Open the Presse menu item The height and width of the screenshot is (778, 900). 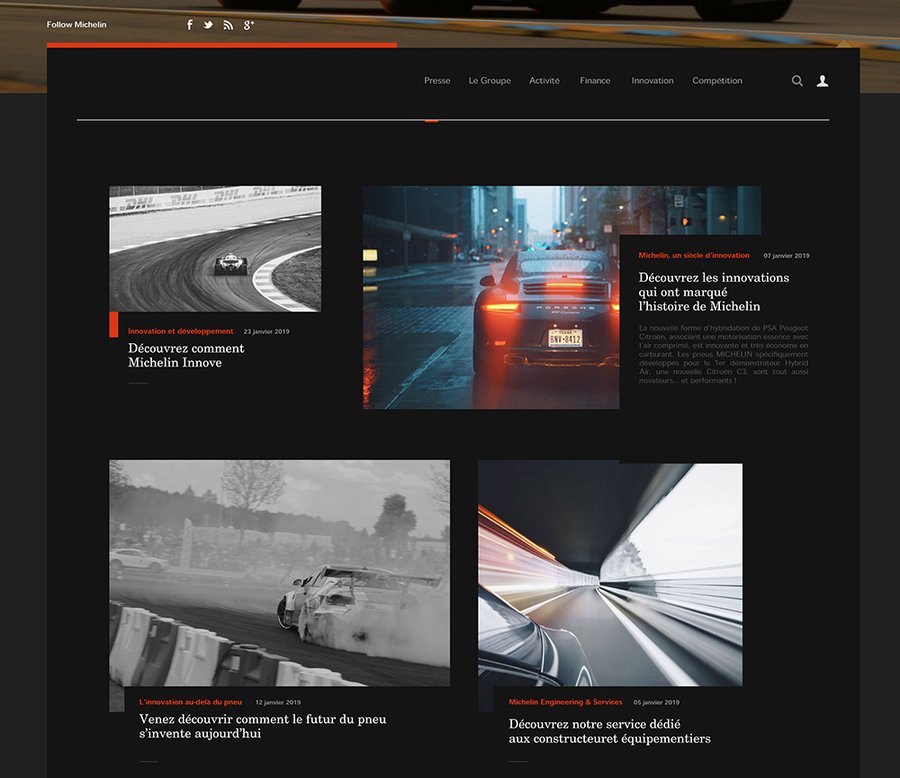click(x=437, y=81)
